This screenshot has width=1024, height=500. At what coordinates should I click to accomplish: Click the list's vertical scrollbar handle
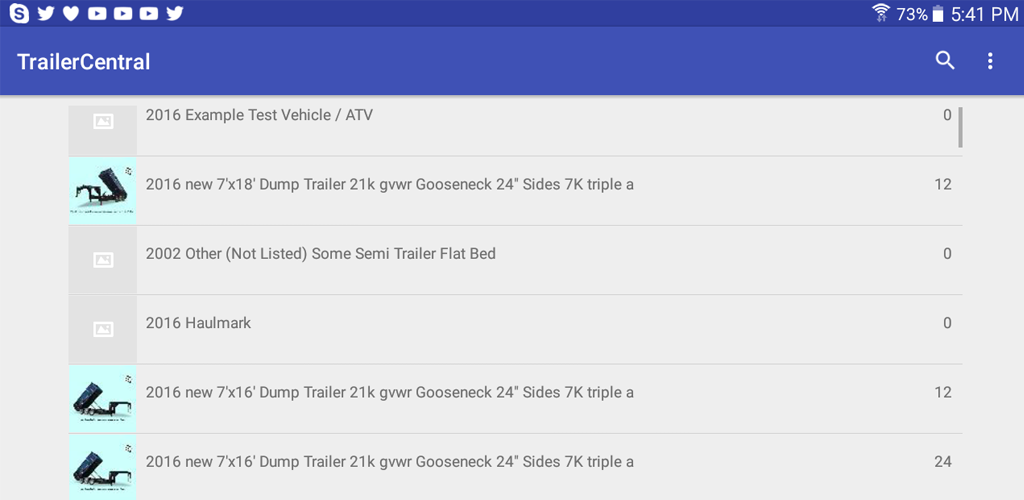tap(960, 127)
